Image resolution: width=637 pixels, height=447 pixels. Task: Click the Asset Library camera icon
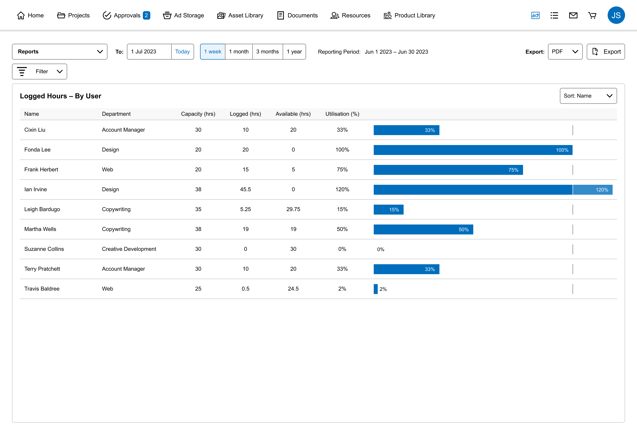(x=221, y=15)
